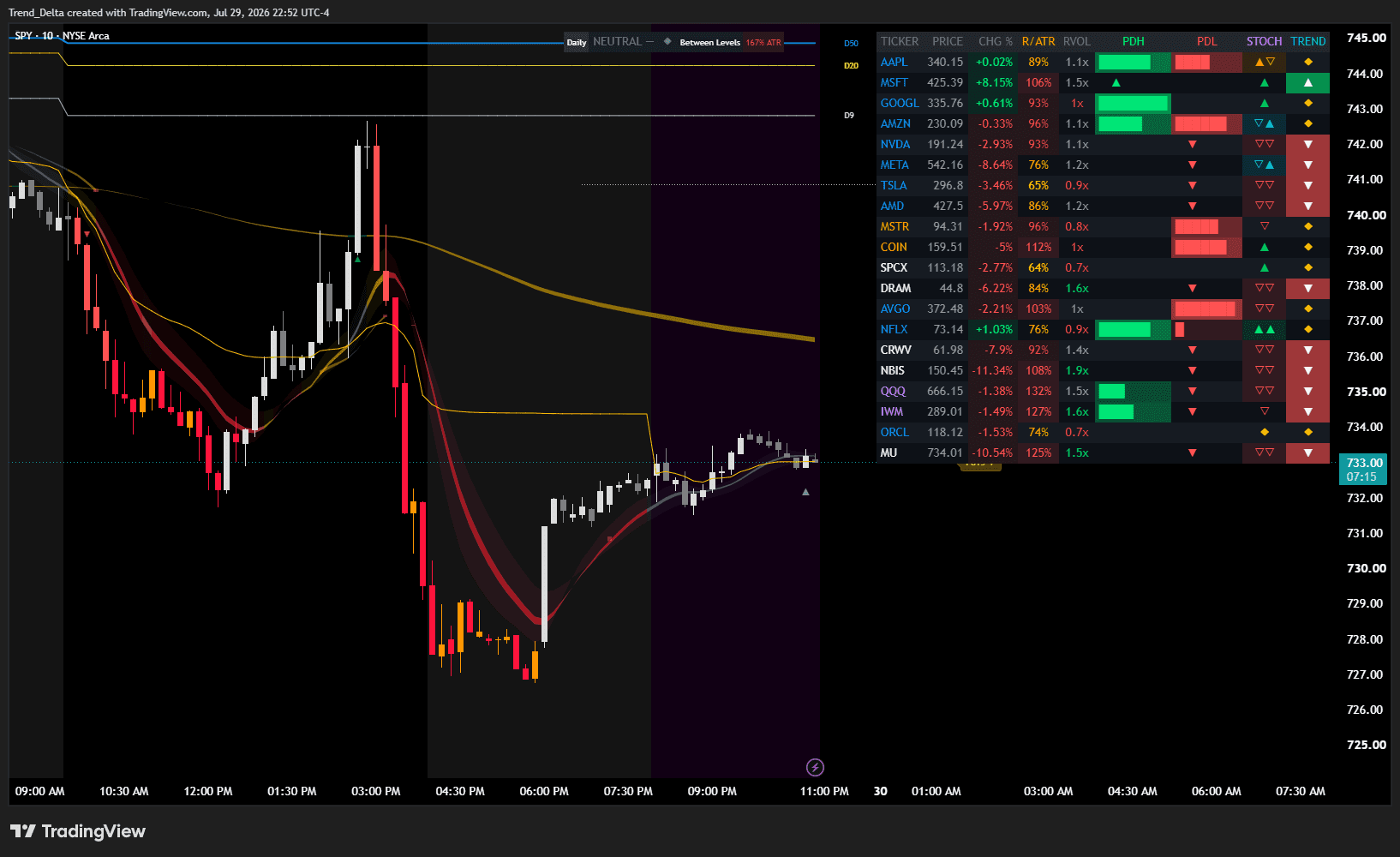Viewport: 1400px width, 857px height.
Task: Click the NEUTRAL status text
Action: click(617, 41)
